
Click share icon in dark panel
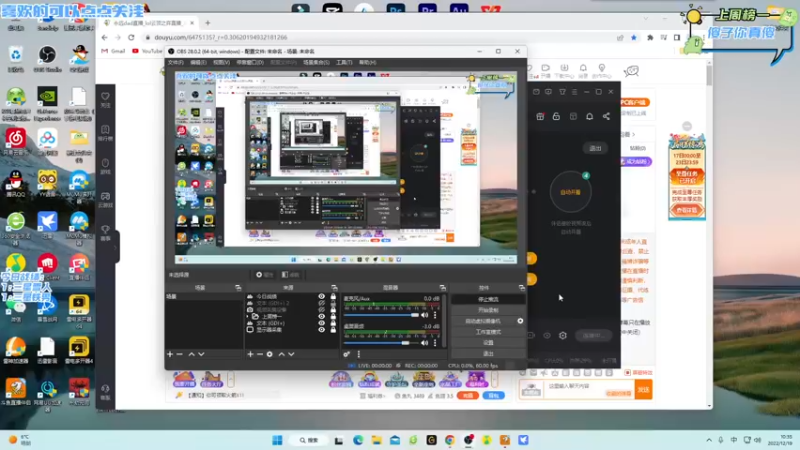606,116
